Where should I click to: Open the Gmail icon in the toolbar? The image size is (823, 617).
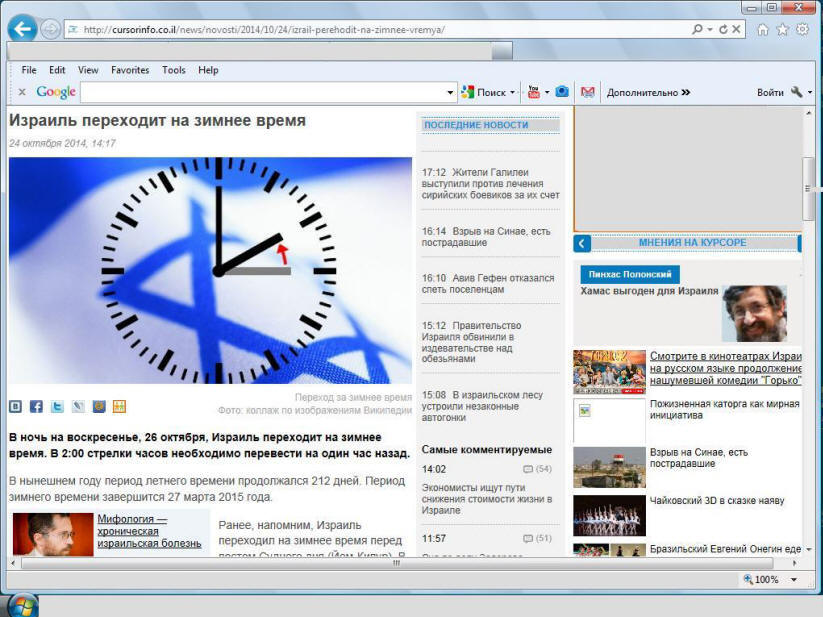[x=587, y=92]
